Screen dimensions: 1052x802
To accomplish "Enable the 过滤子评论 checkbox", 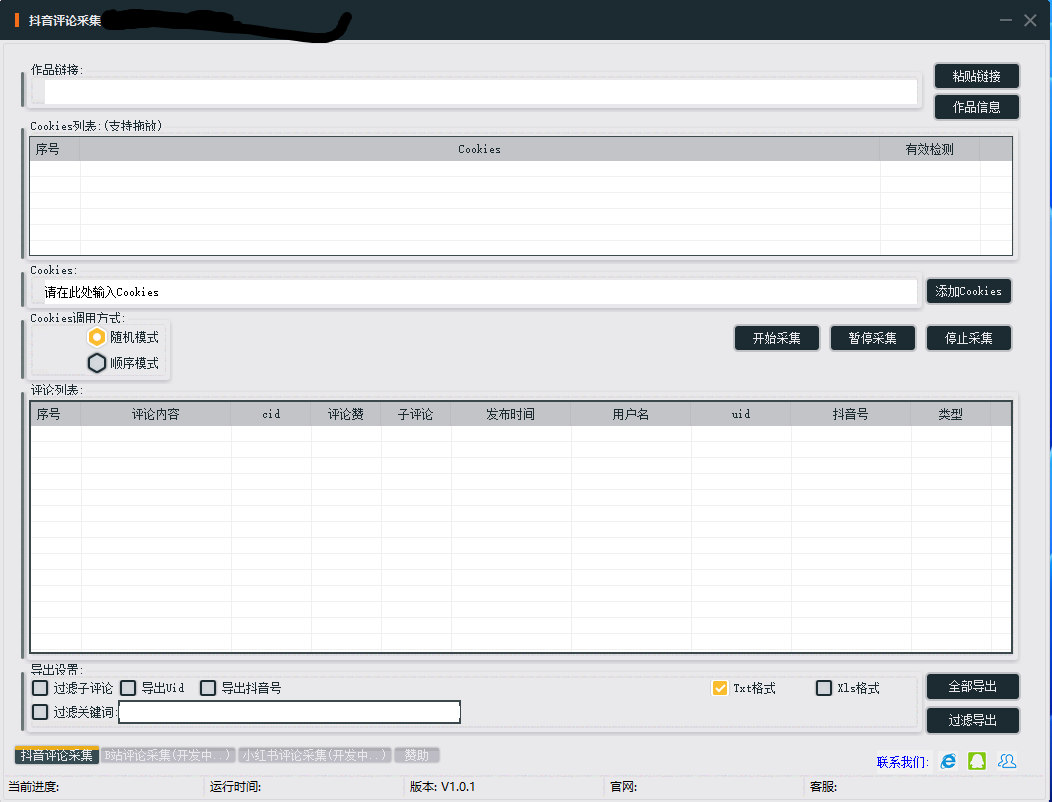I will click(x=40, y=688).
